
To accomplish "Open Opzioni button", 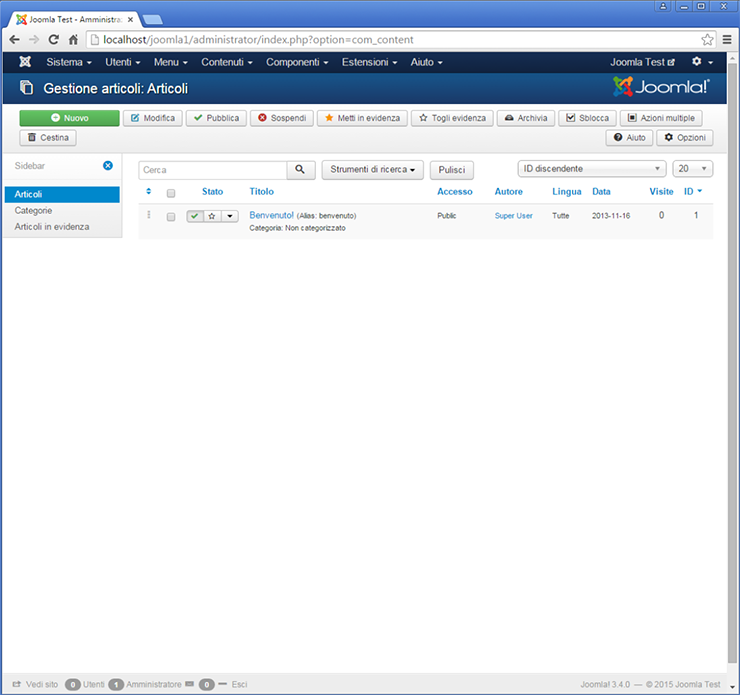I will [x=685, y=138].
